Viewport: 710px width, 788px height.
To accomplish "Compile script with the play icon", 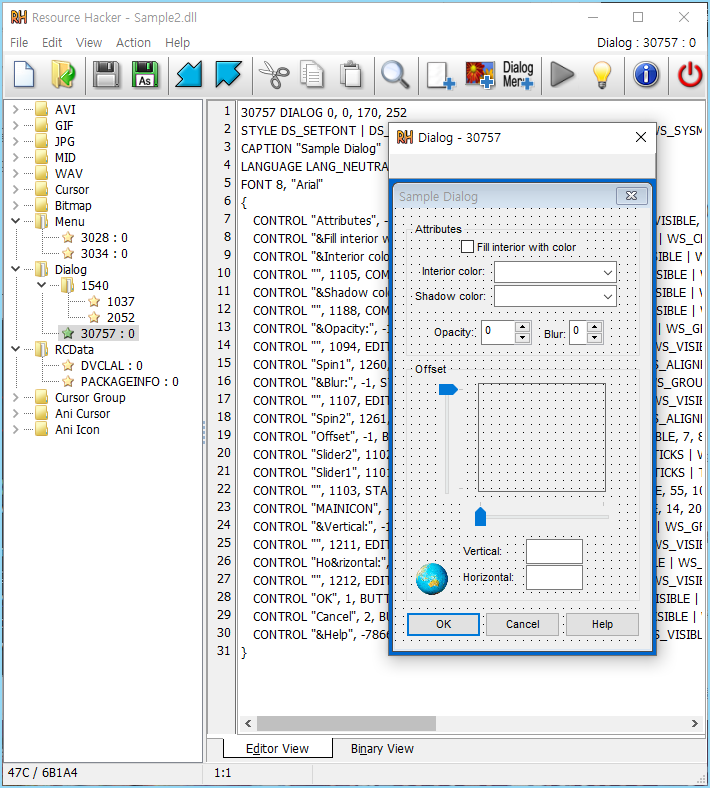I will (562, 74).
